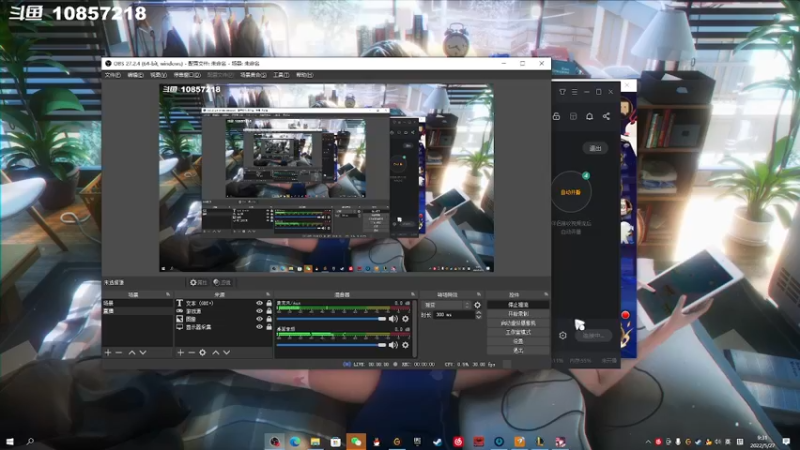Open the Help menu in OBS
Viewport: 800px width, 450px height.
point(304,75)
